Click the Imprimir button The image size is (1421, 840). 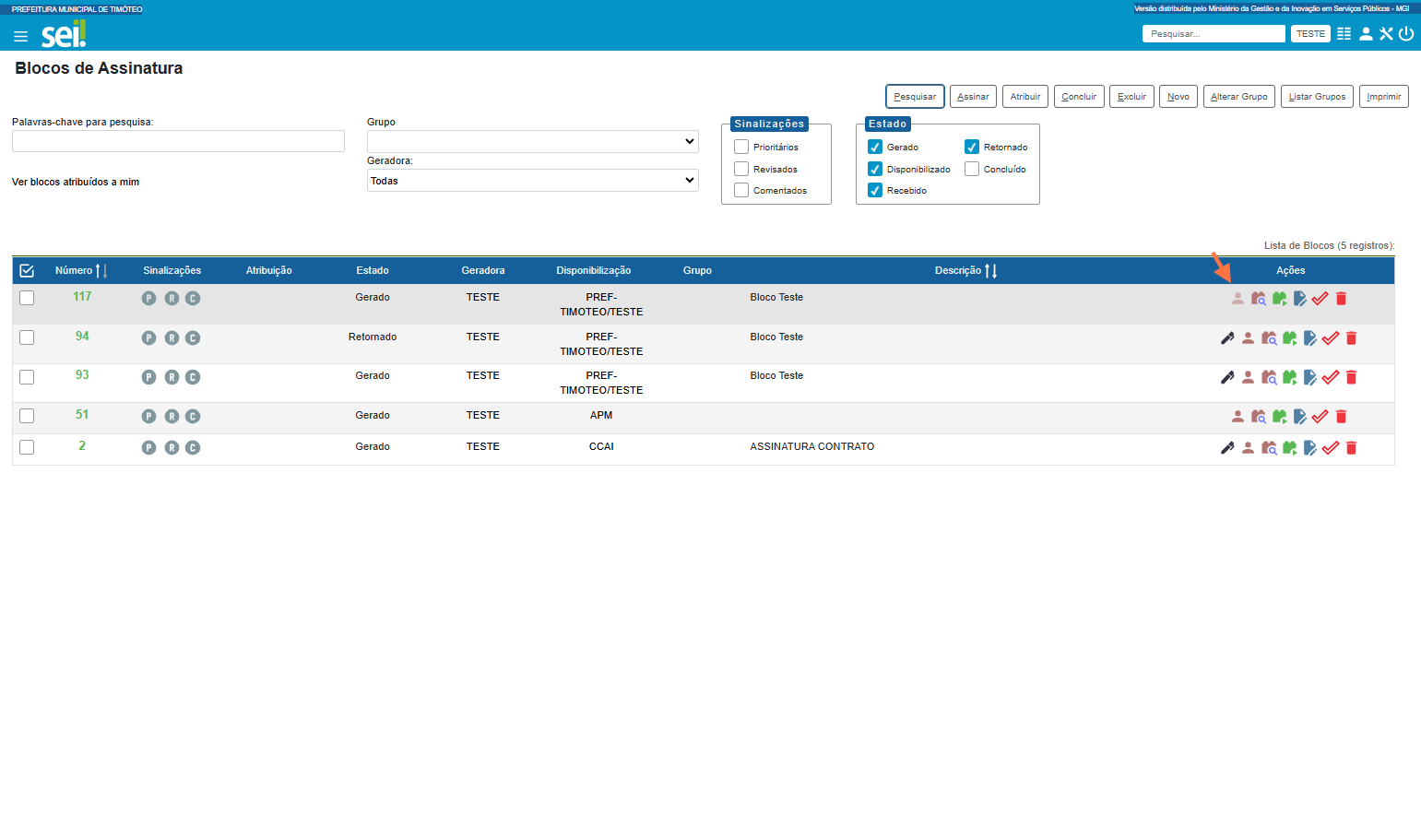[1384, 97]
